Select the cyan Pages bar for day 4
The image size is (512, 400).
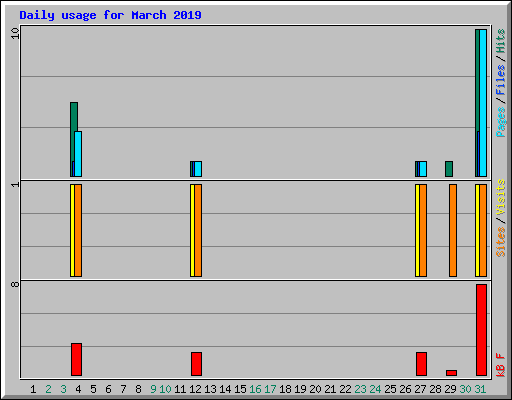78,154
